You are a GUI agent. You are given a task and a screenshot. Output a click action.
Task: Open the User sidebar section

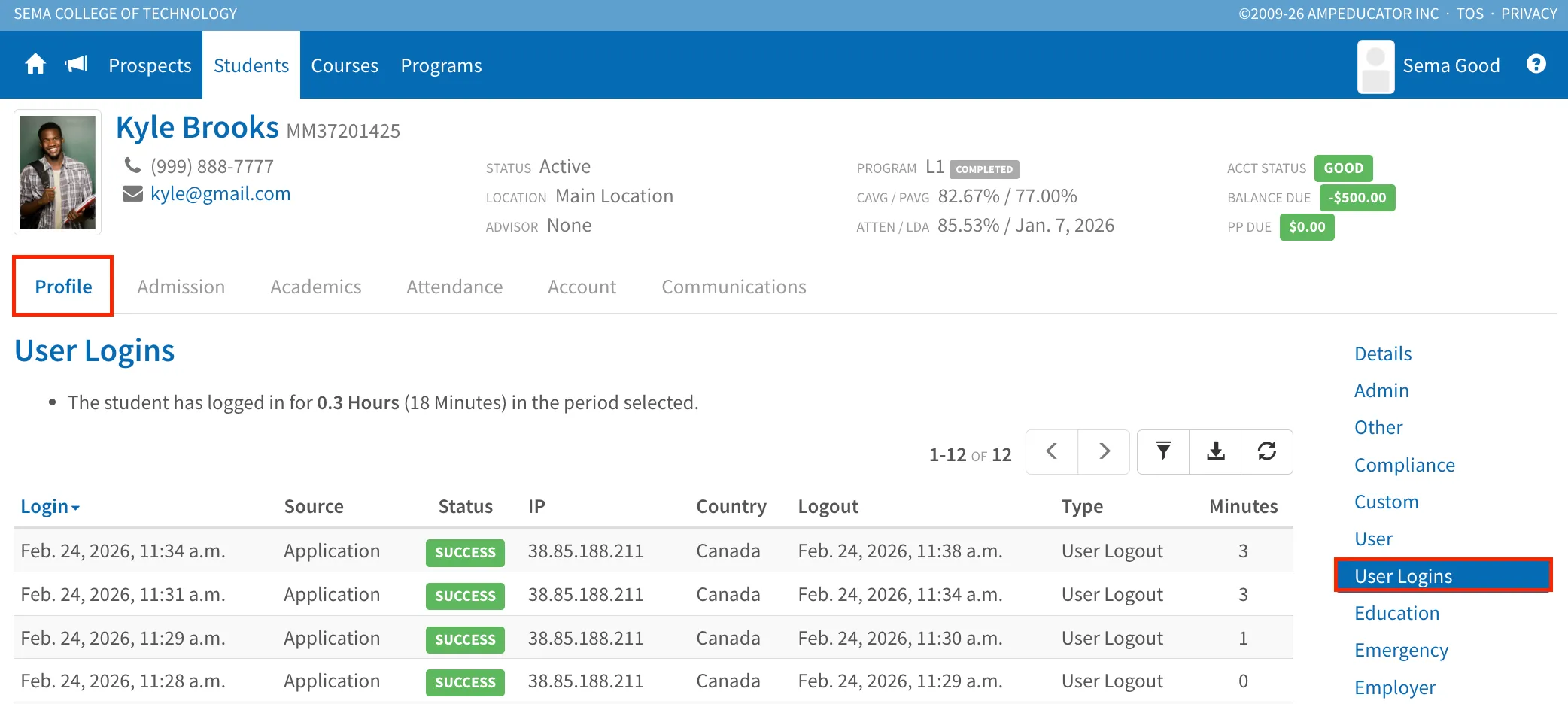coord(1374,539)
